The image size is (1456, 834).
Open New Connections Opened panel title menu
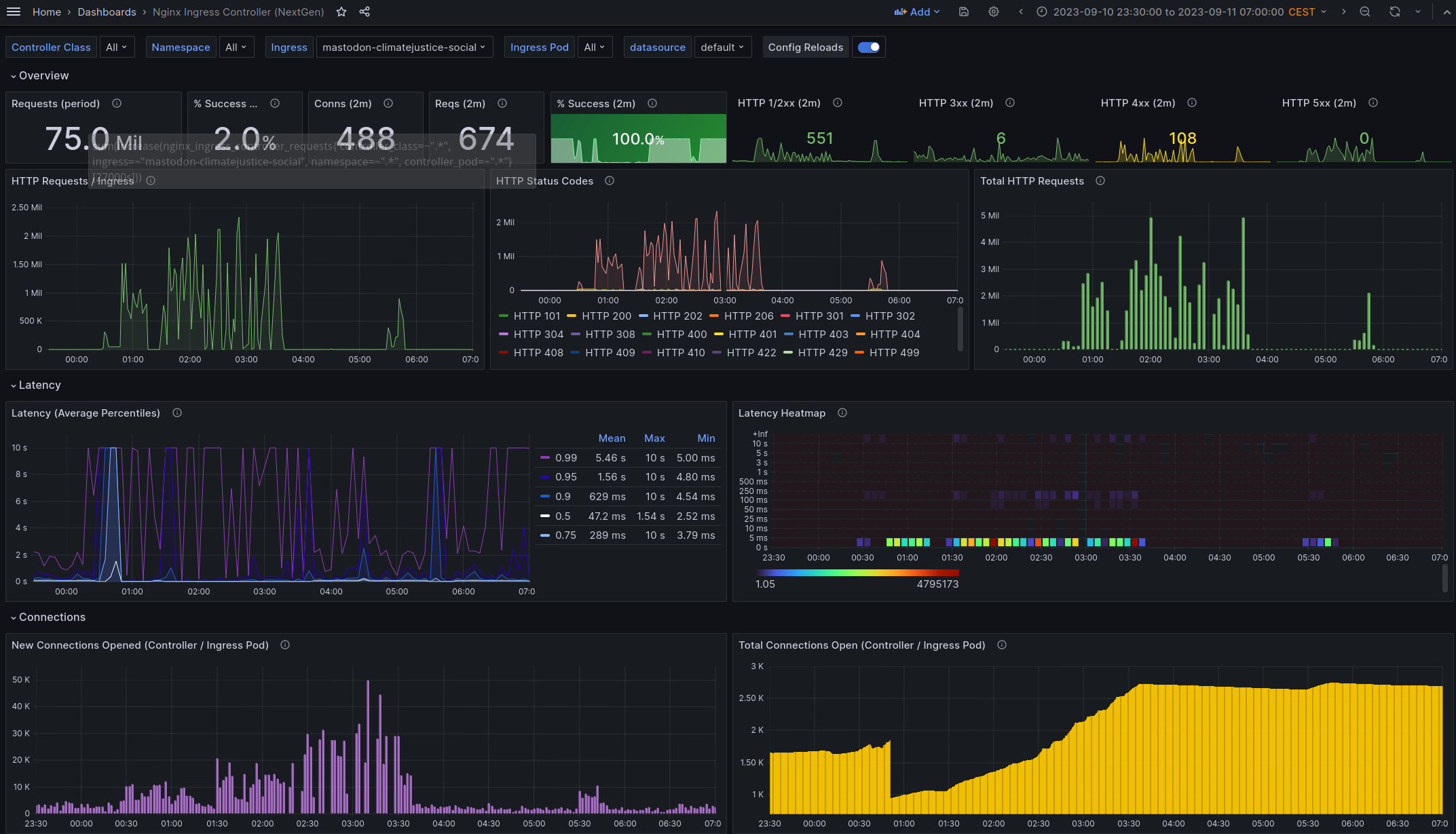coord(140,645)
